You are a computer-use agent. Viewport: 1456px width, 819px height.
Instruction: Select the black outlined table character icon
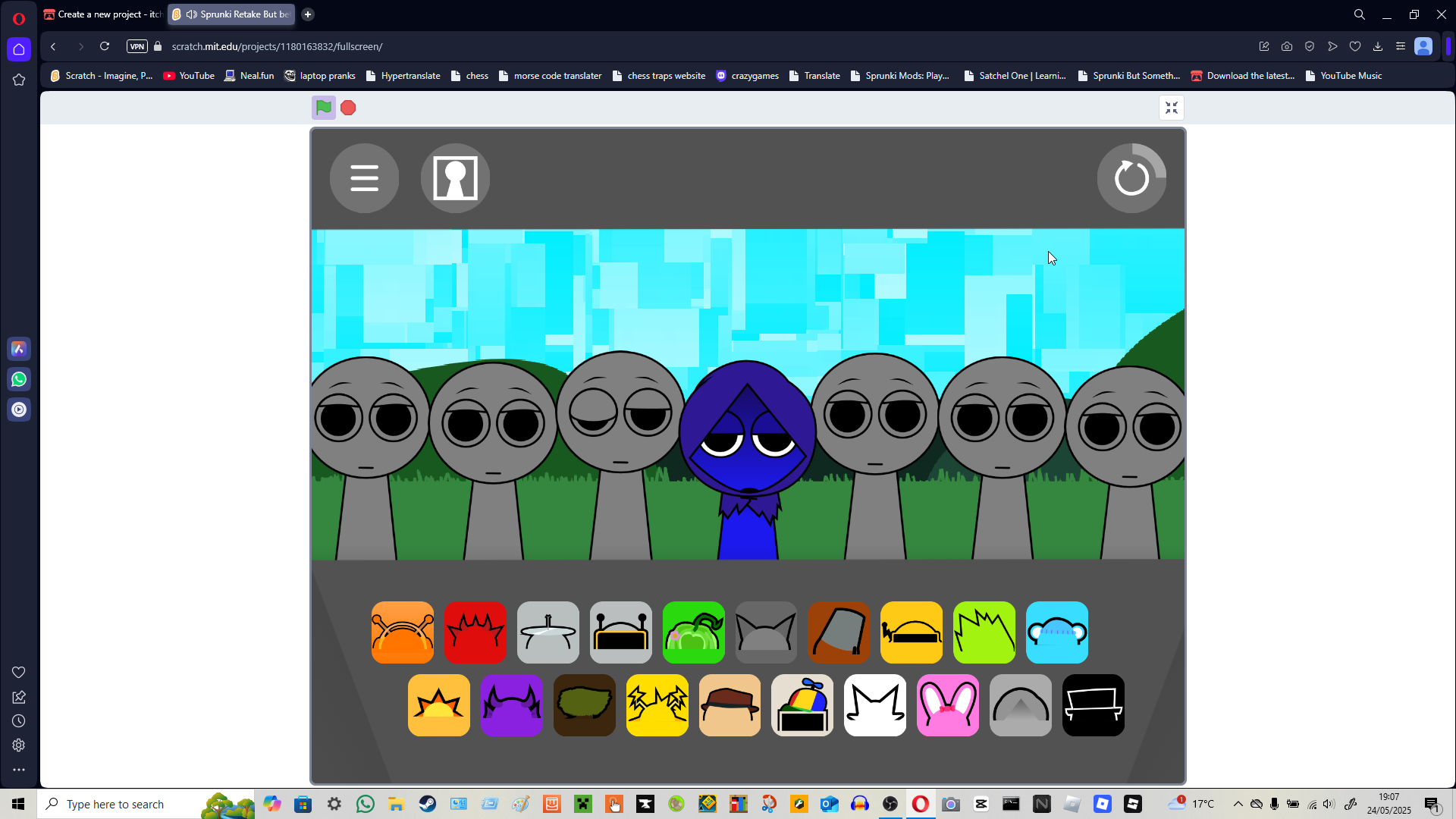coord(1094,705)
